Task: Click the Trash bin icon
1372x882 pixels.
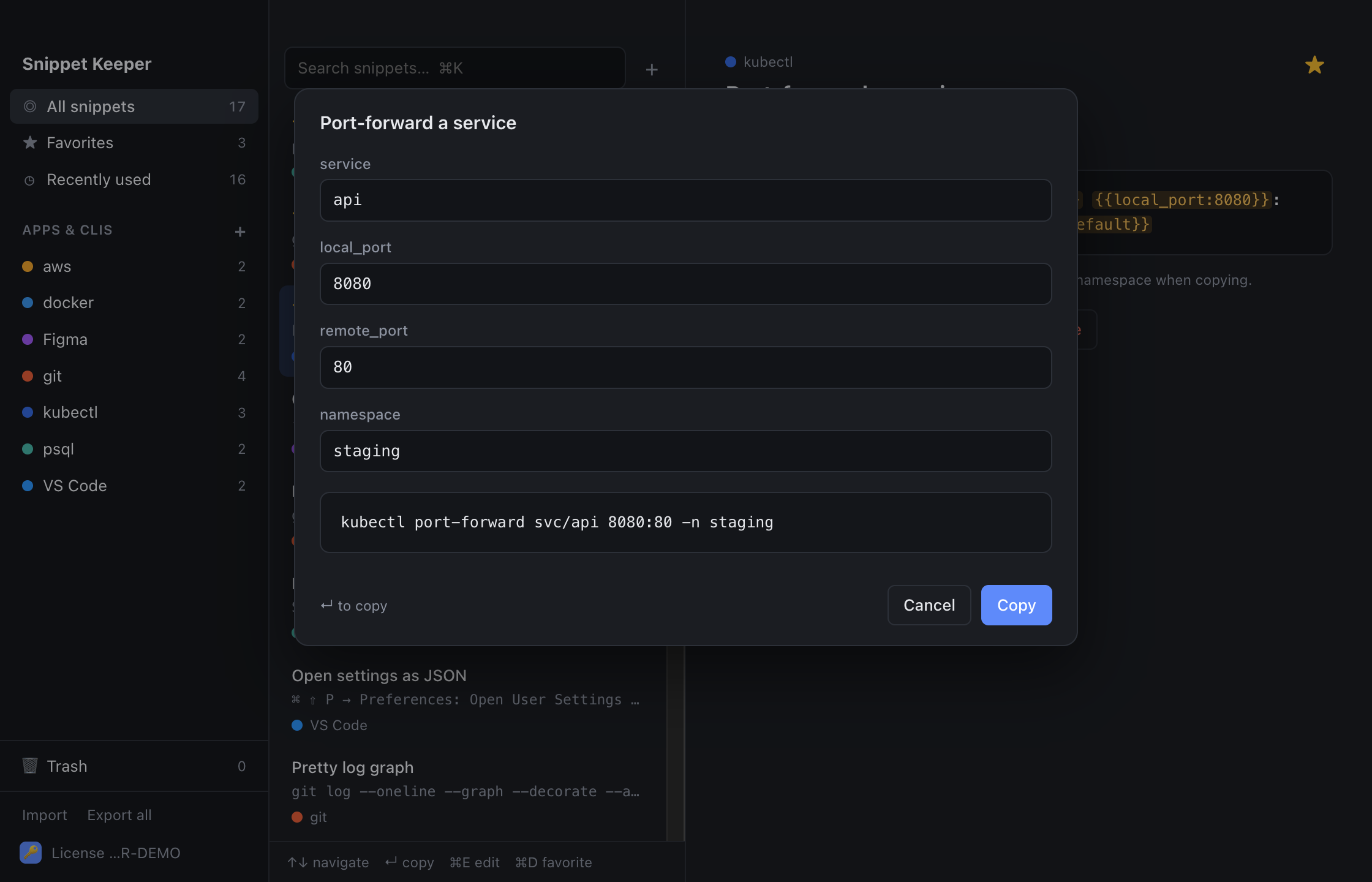Action: click(30, 766)
